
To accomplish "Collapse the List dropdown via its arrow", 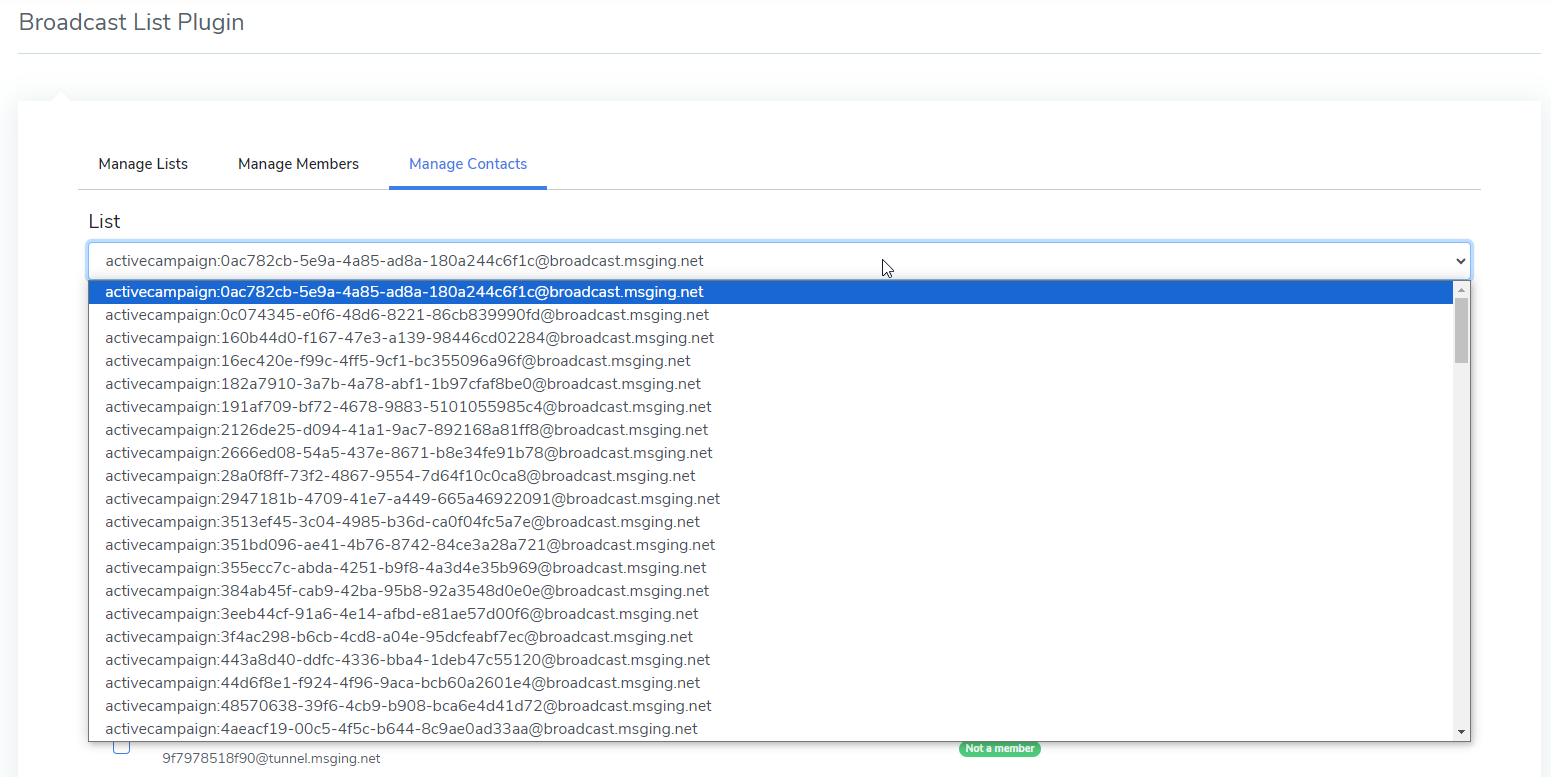I will [1461, 261].
